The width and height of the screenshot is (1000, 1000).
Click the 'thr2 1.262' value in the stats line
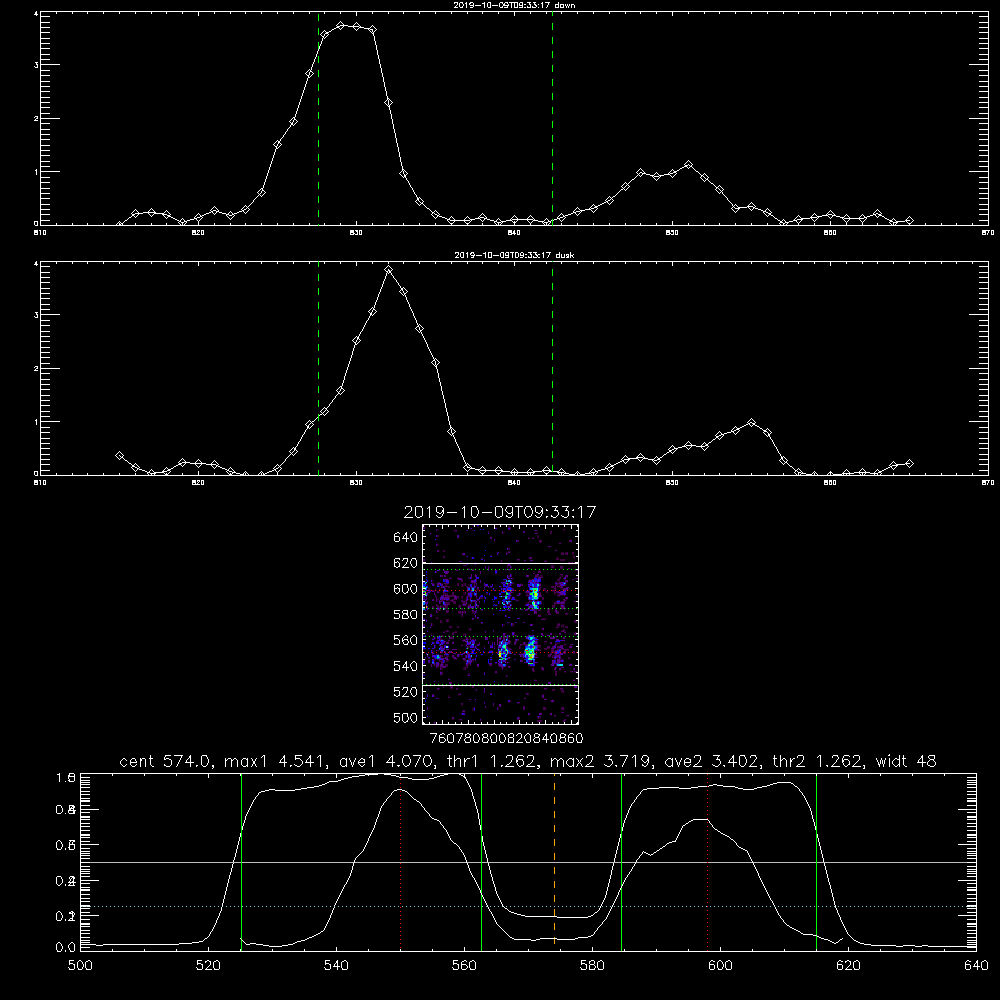tap(818, 761)
